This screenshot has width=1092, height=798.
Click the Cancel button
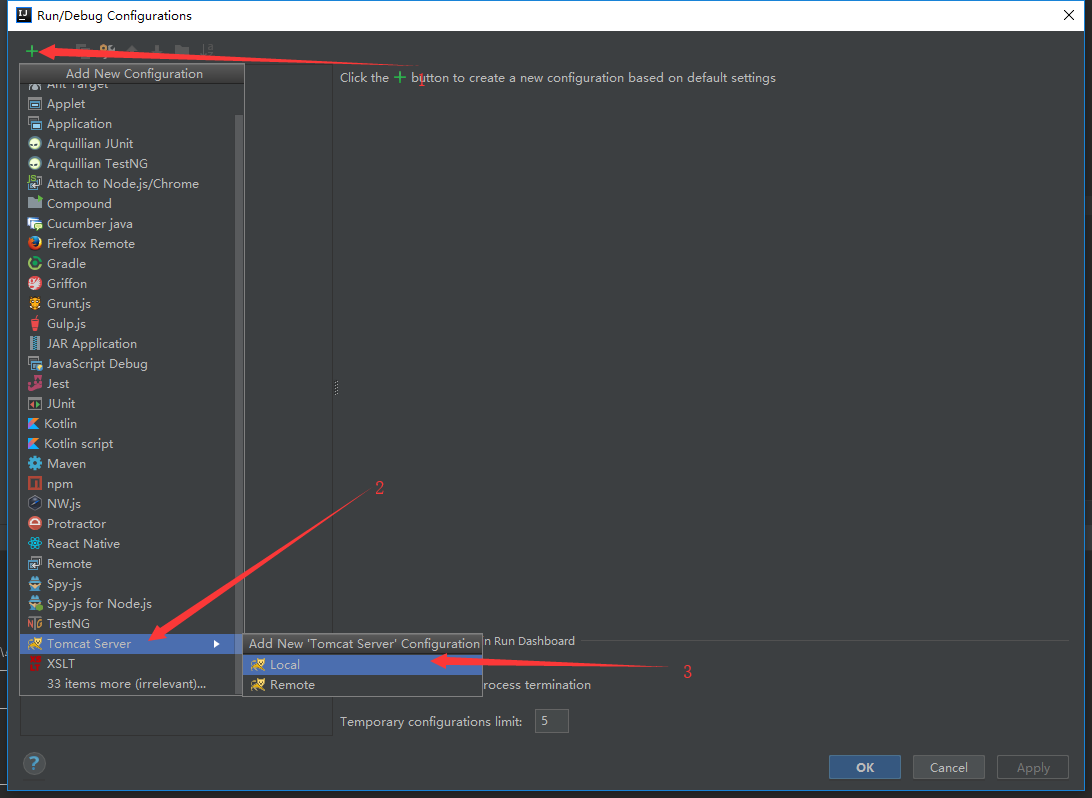tap(949, 767)
